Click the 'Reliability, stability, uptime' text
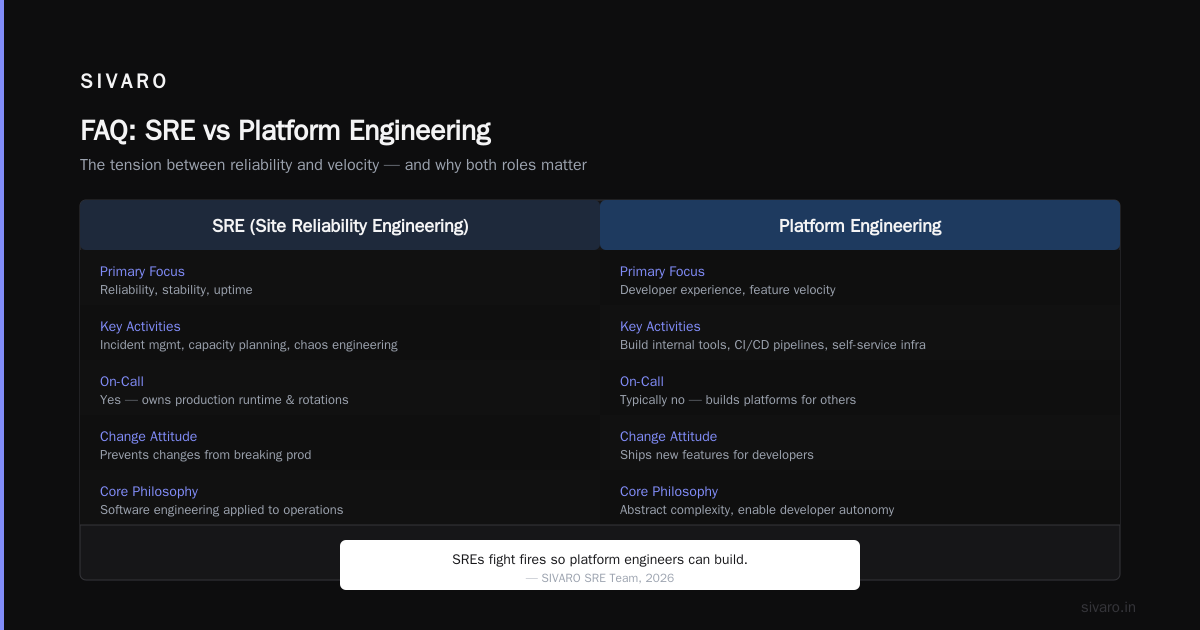This screenshot has height=630, width=1200. coord(176,290)
